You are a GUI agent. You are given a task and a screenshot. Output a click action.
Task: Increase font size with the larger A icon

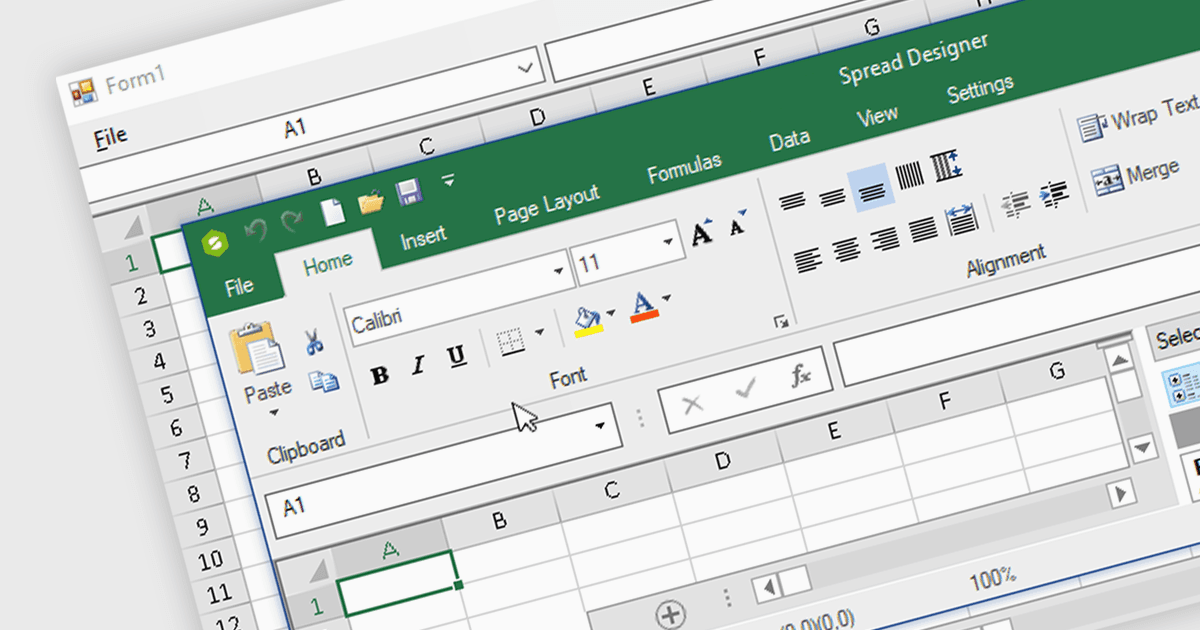click(703, 232)
